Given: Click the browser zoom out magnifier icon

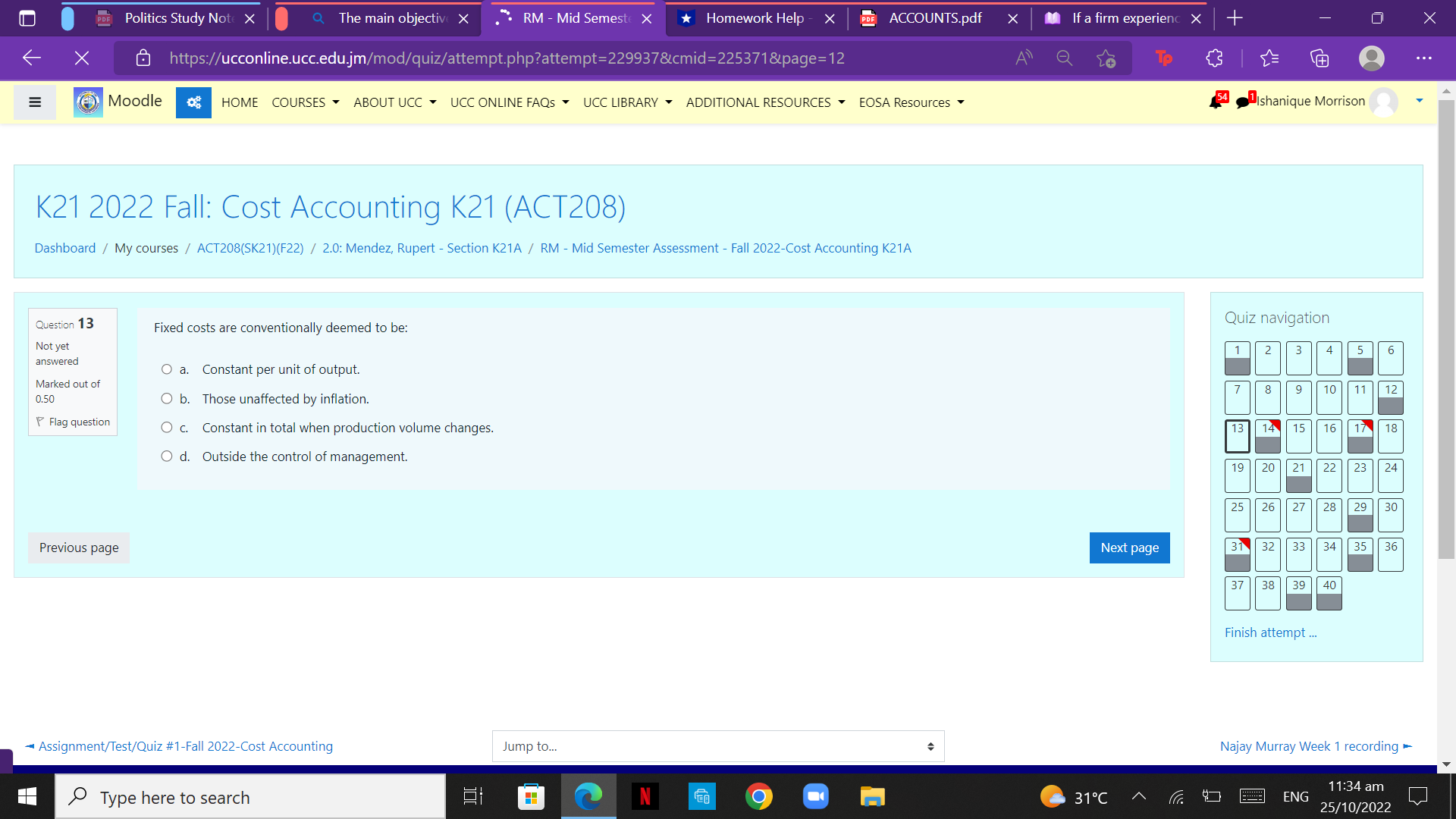Looking at the screenshot, I should coord(1064,58).
